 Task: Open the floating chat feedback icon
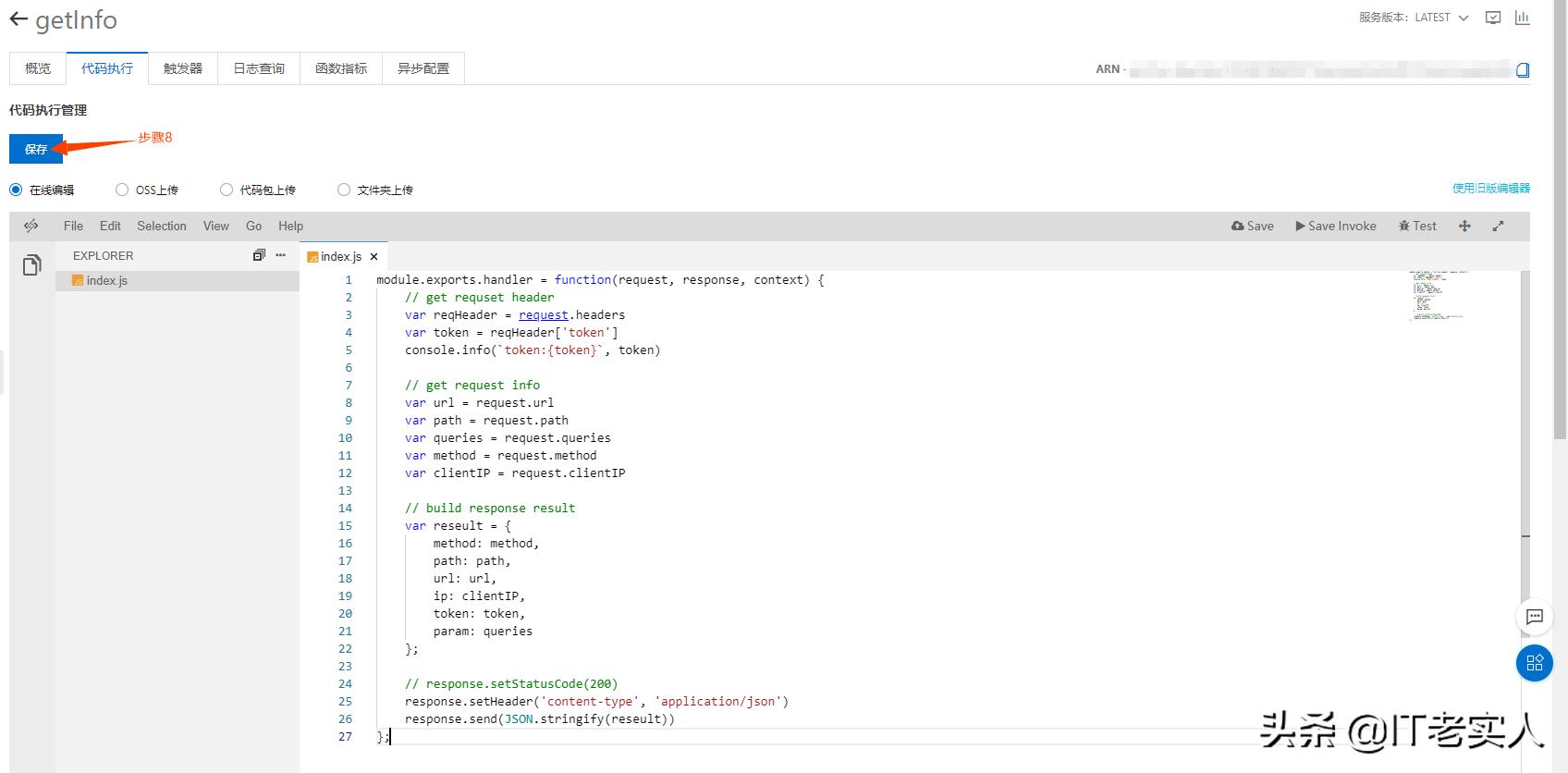pos(1535,617)
